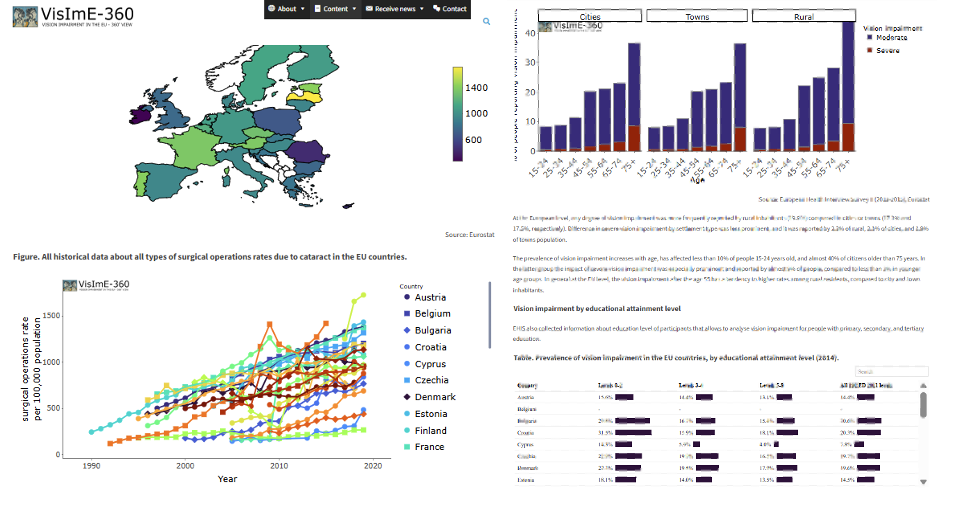Sort table by Country column header
Screen dimensions: 975x508
click(x=530, y=385)
